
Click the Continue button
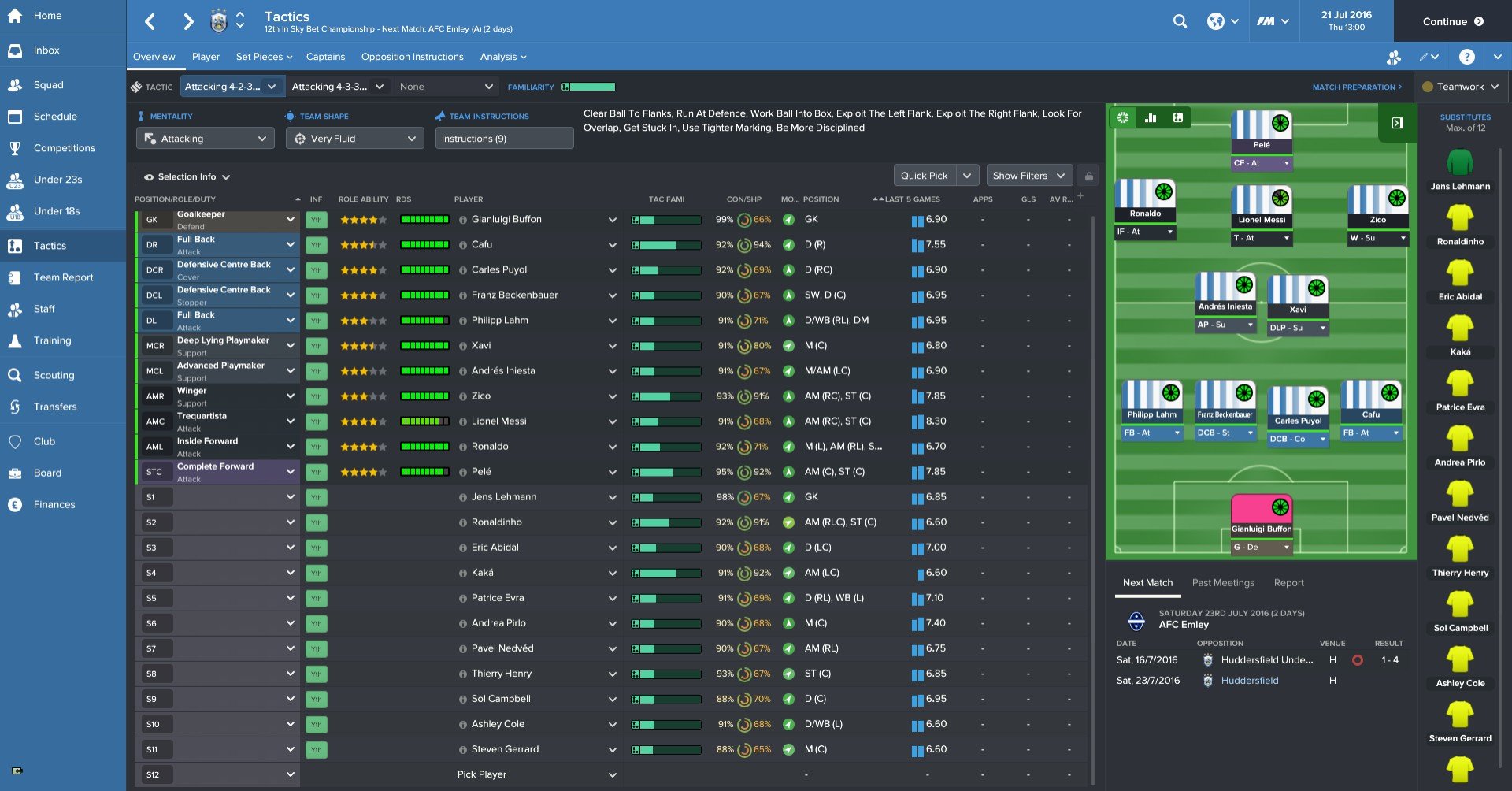[1453, 21]
